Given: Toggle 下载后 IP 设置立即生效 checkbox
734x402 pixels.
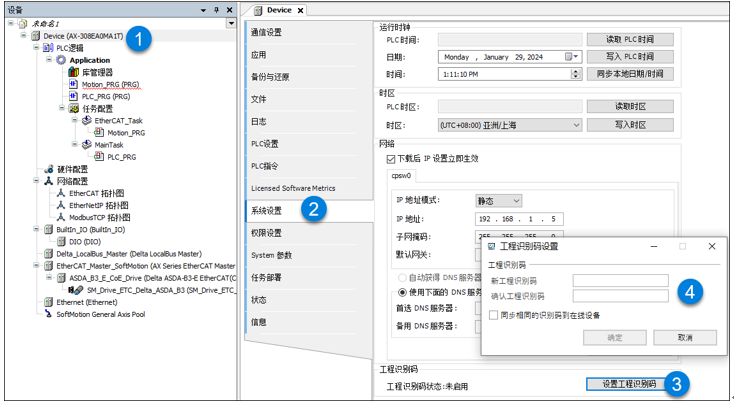Looking at the screenshot, I should coord(391,158).
